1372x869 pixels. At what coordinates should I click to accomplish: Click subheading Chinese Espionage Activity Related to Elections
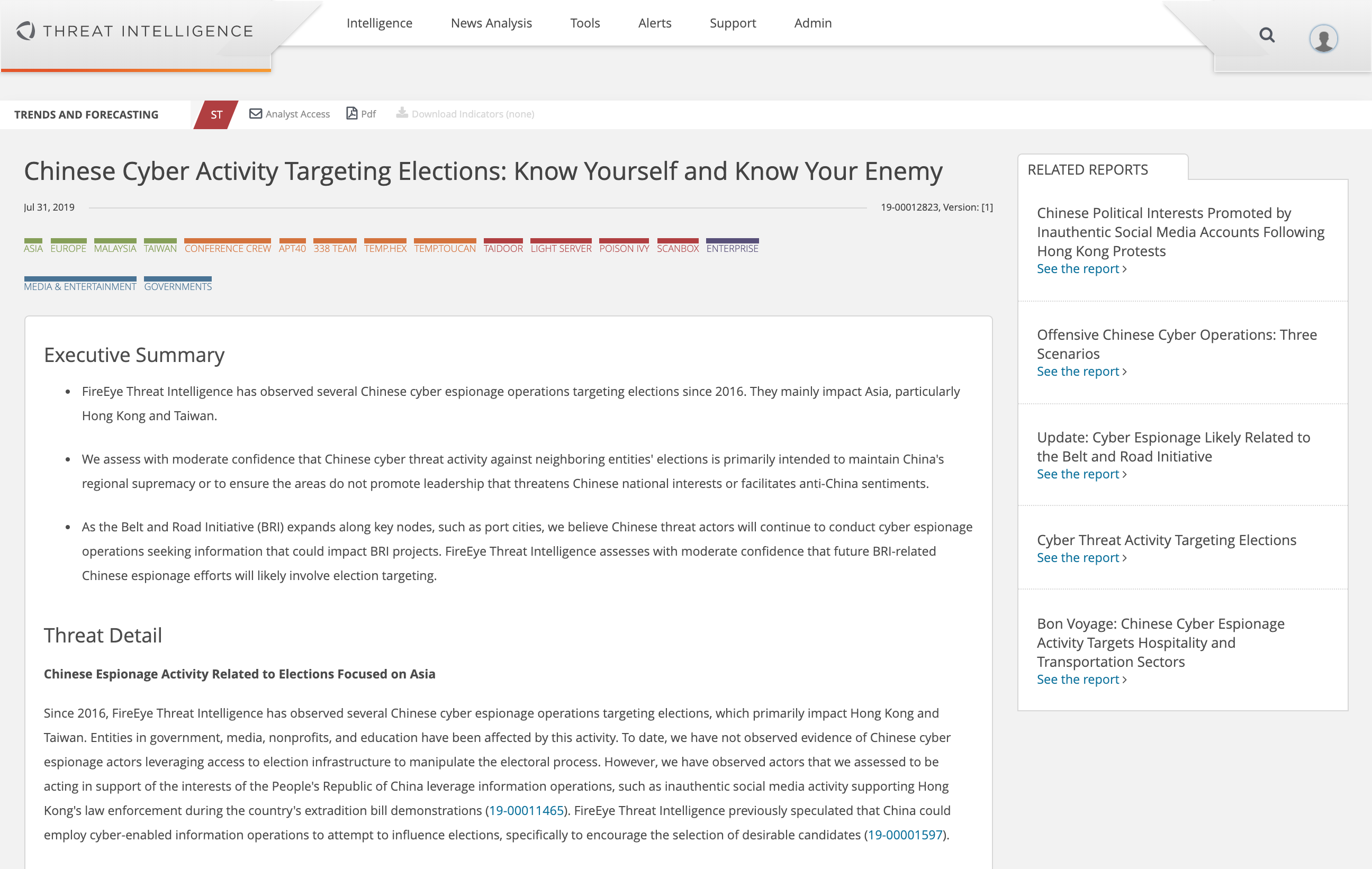click(239, 674)
